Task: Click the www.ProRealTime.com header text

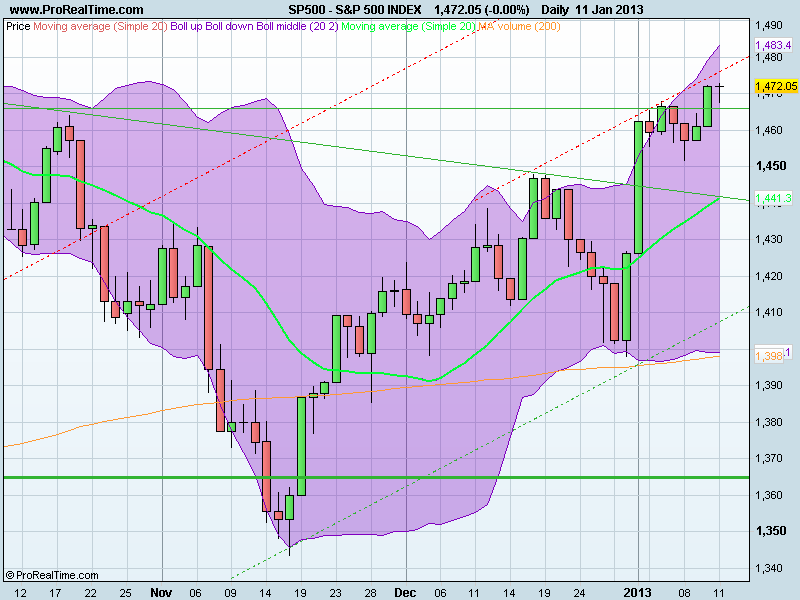Action: (x=77, y=10)
